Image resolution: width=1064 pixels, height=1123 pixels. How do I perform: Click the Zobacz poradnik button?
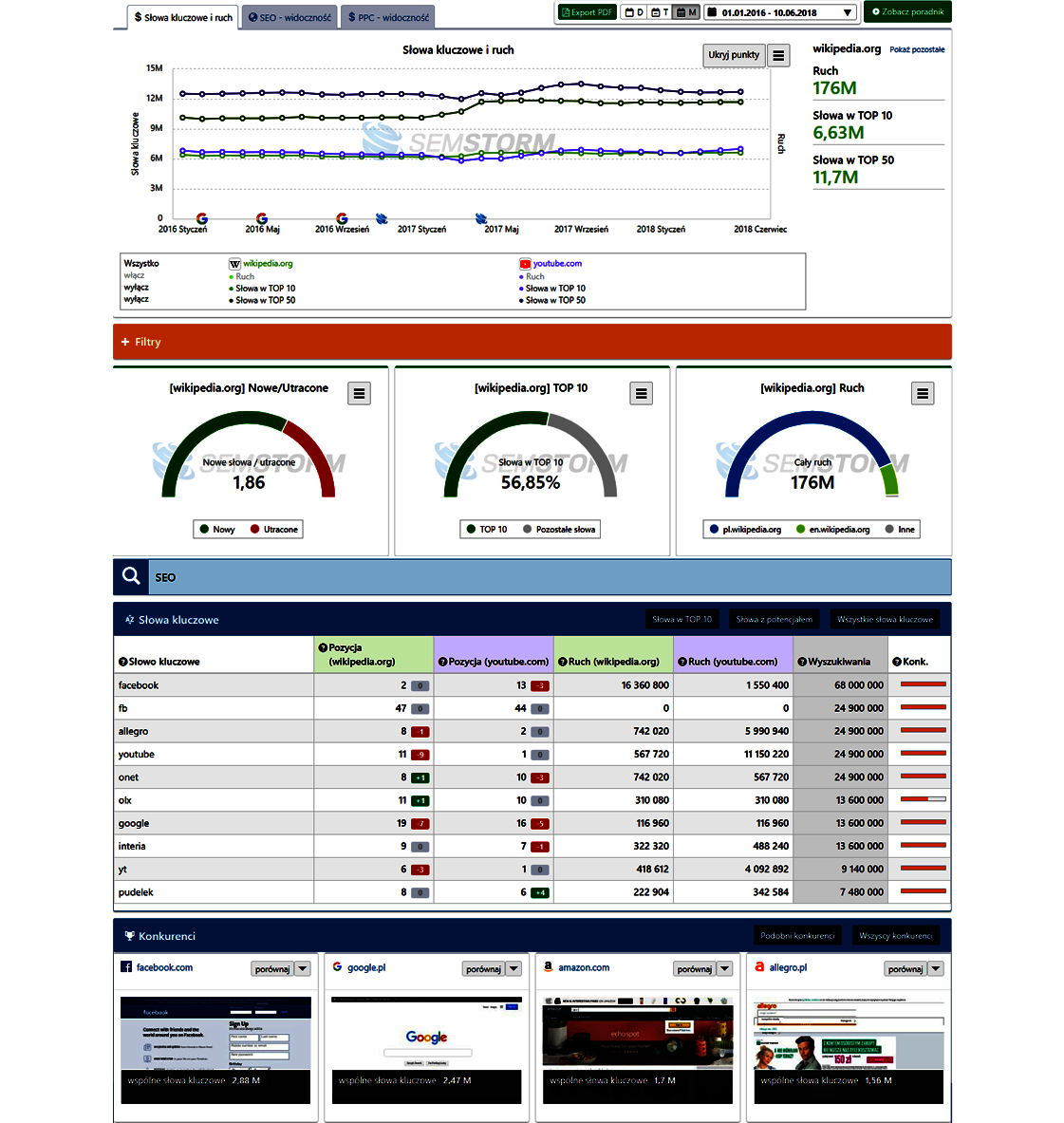(x=908, y=11)
